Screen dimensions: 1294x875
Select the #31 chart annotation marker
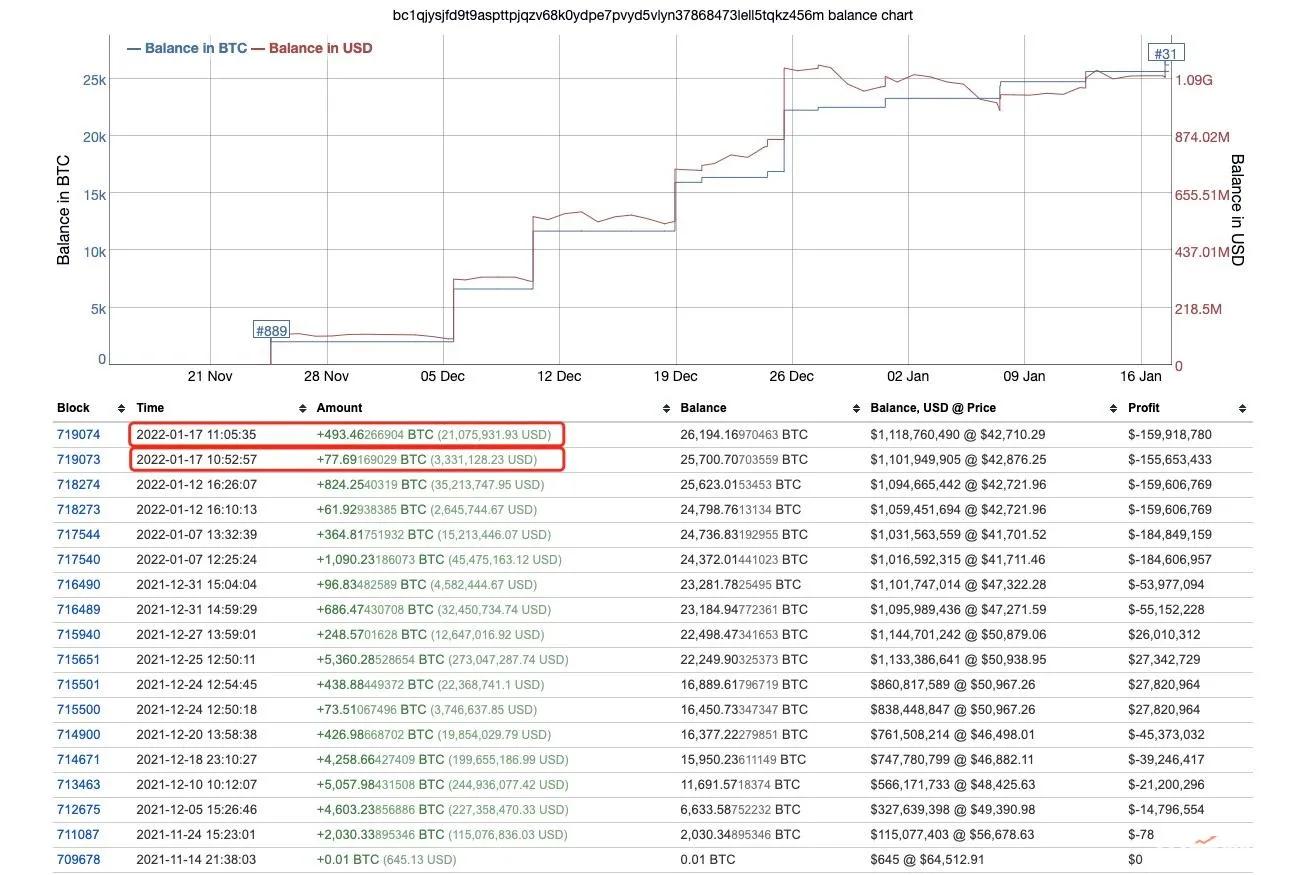pyautogui.click(x=1165, y=54)
